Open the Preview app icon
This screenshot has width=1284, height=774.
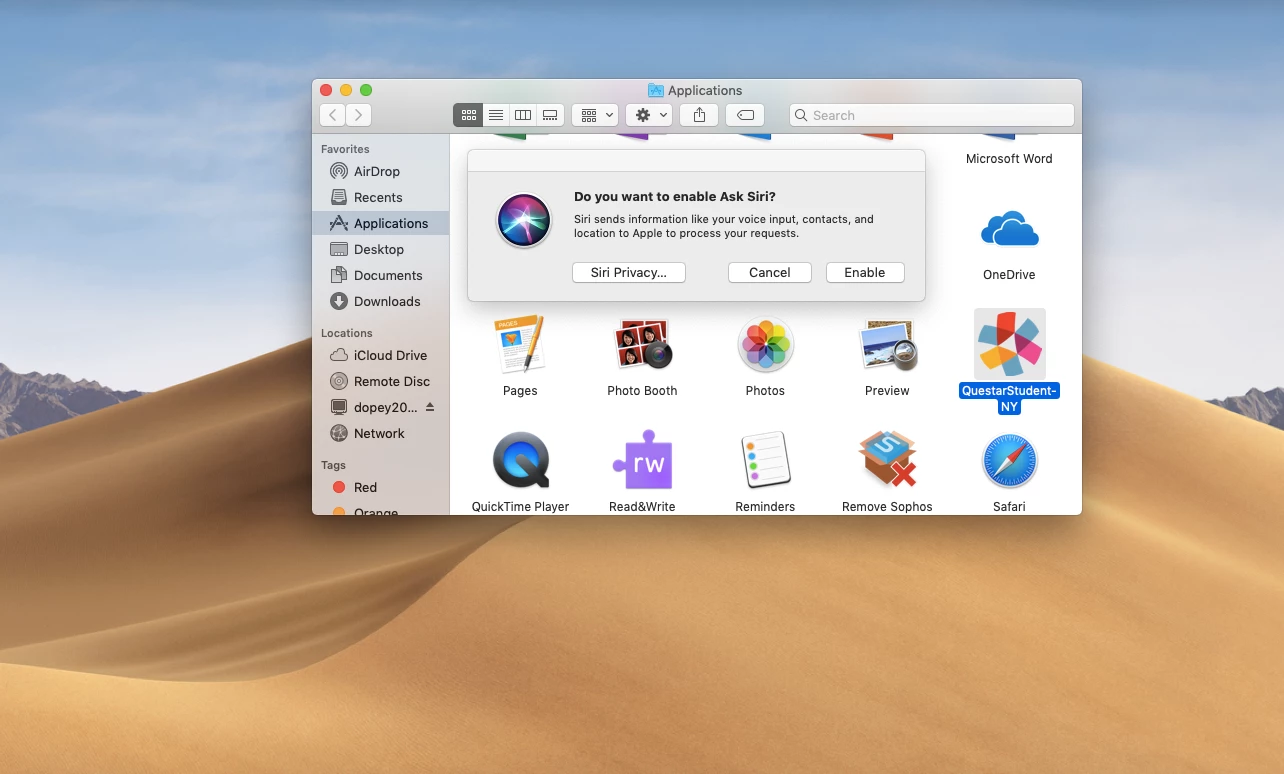click(887, 345)
